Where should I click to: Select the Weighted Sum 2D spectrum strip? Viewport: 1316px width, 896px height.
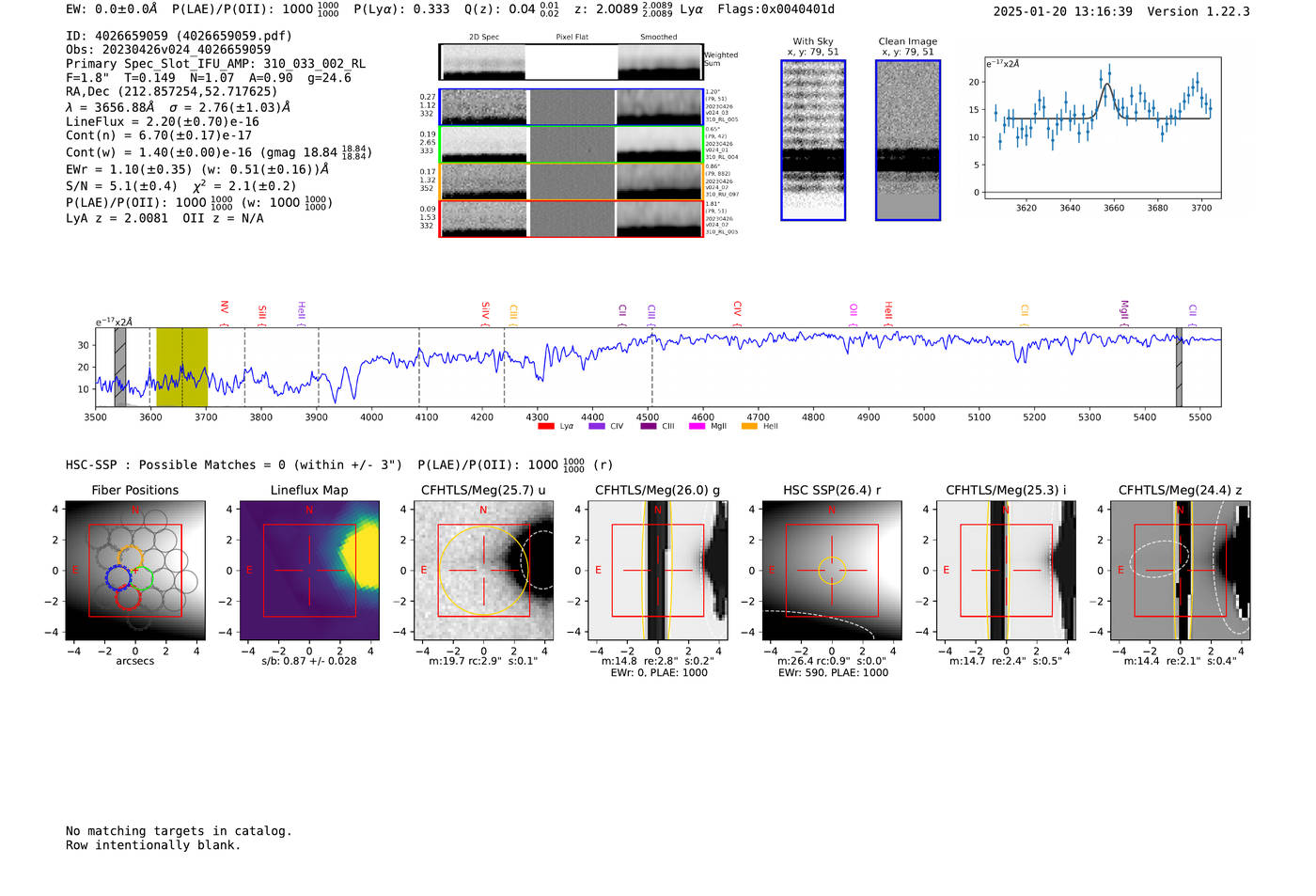click(572, 62)
